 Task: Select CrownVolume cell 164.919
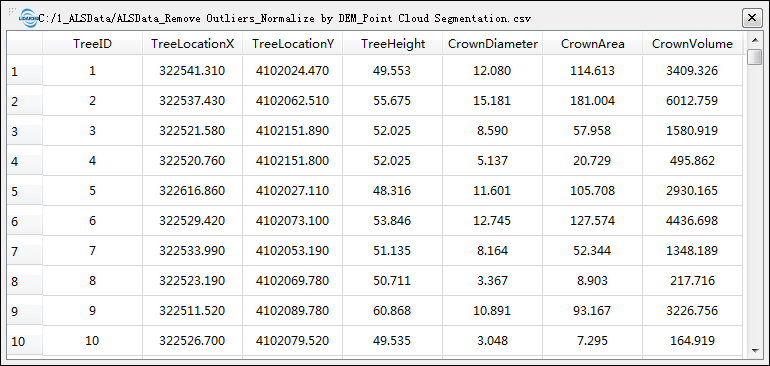coord(692,340)
